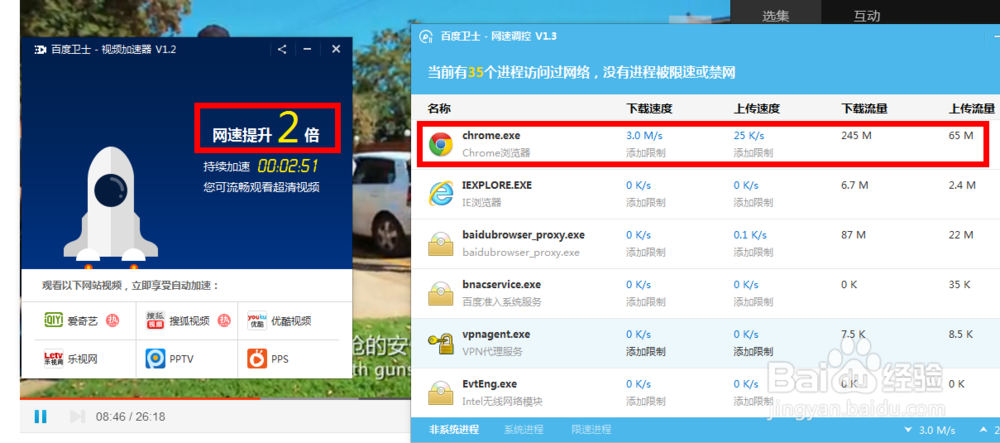The height and width of the screenshot is (443, 1000).
Task: Open the Youku video site
Action: (279, 321)
